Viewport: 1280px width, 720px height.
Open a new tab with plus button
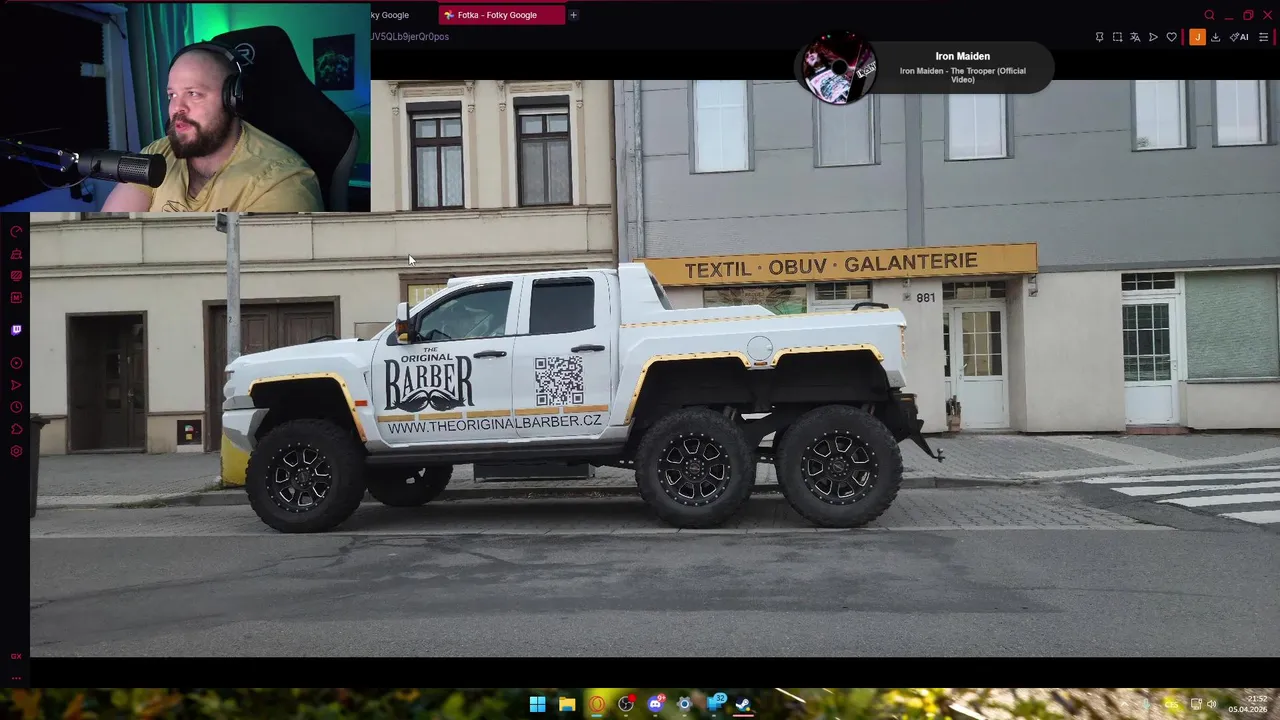[573, 15]
